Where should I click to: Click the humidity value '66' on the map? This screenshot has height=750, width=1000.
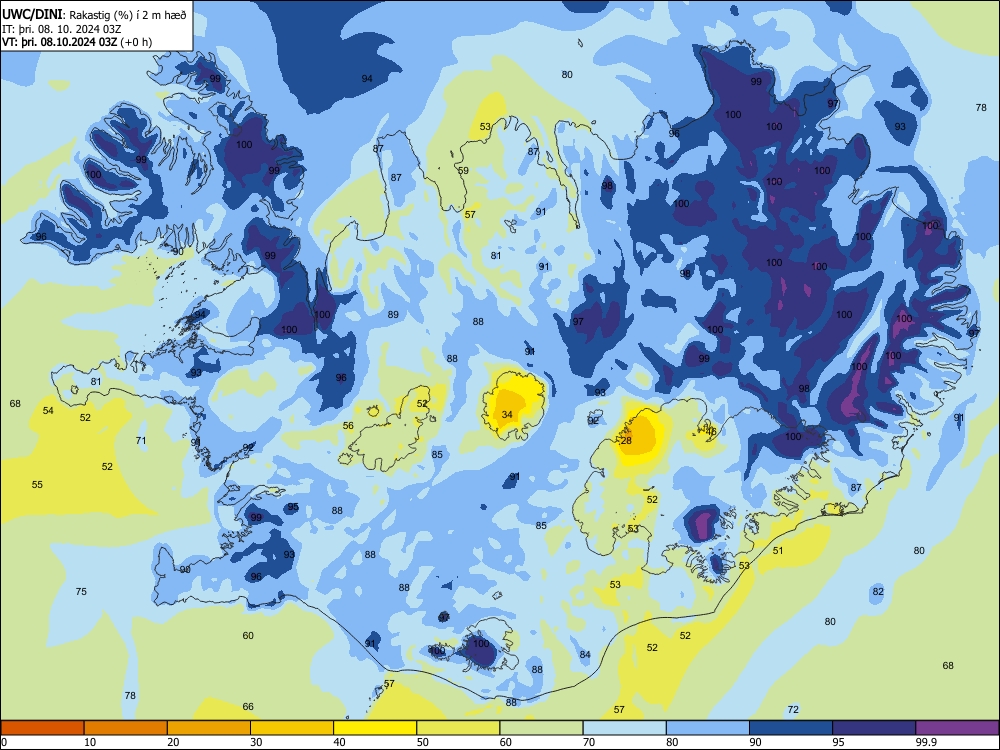(x=248, y=707)
